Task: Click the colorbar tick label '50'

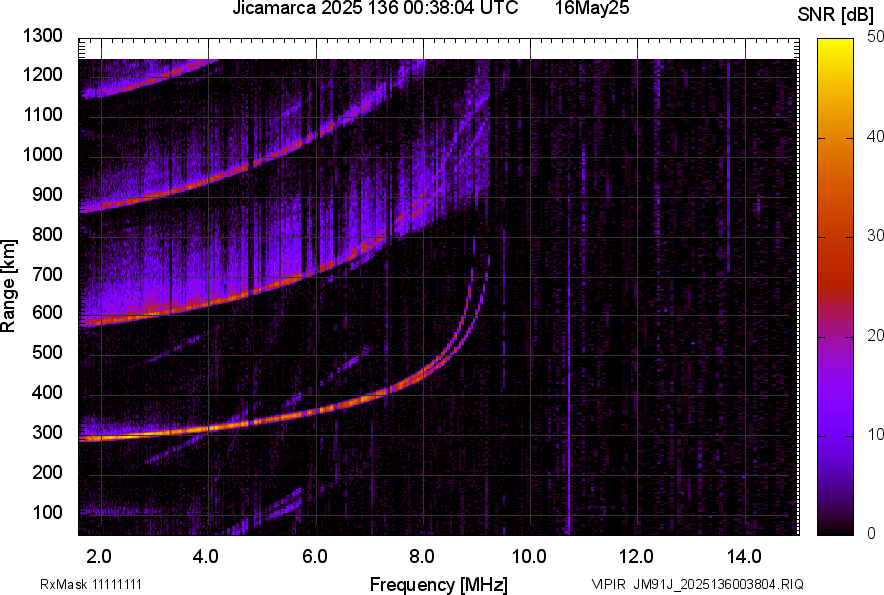Action: tap(875, 37)
